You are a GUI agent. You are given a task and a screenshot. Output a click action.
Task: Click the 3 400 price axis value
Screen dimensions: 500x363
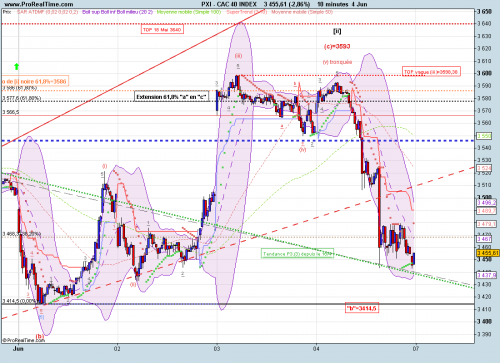point(484,321)
